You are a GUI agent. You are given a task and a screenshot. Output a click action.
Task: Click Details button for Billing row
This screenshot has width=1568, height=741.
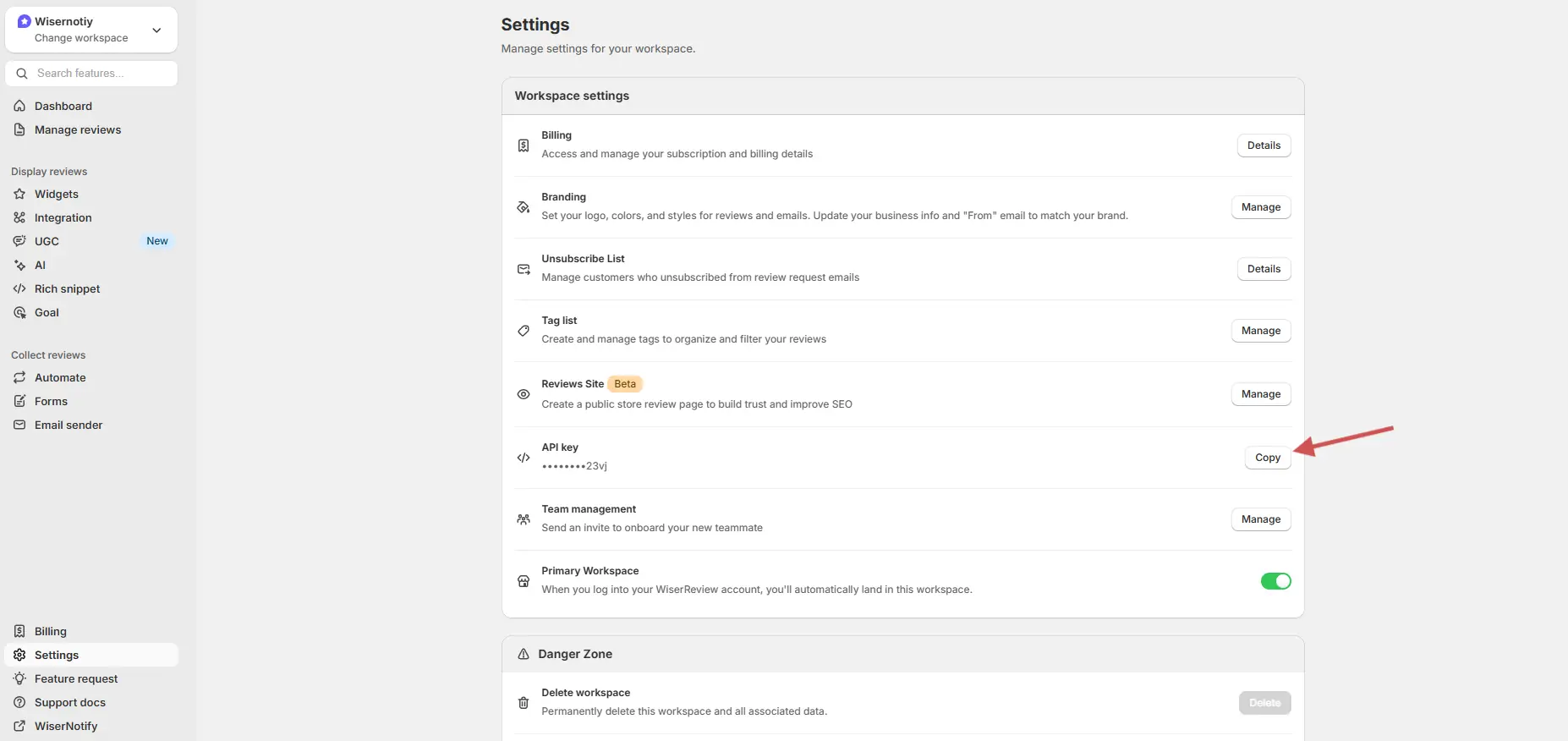pos(1264,145)
